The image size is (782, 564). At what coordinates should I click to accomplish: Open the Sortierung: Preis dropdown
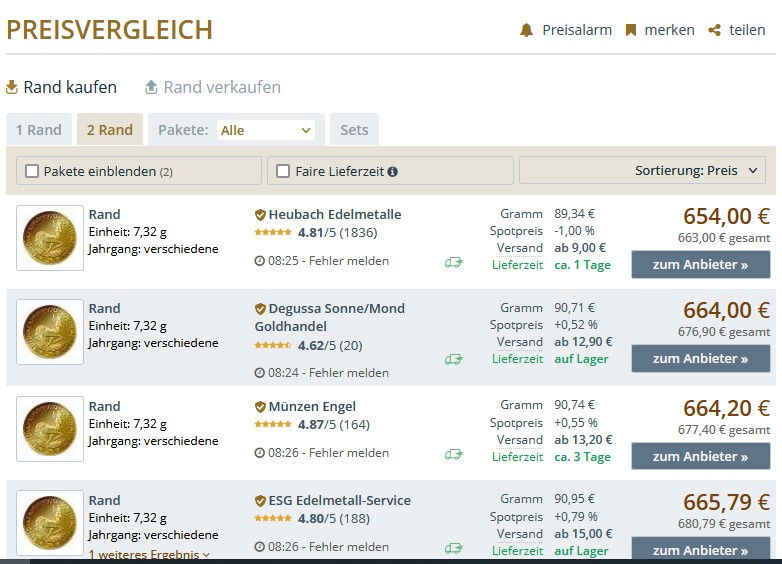(x=642, y=170)
